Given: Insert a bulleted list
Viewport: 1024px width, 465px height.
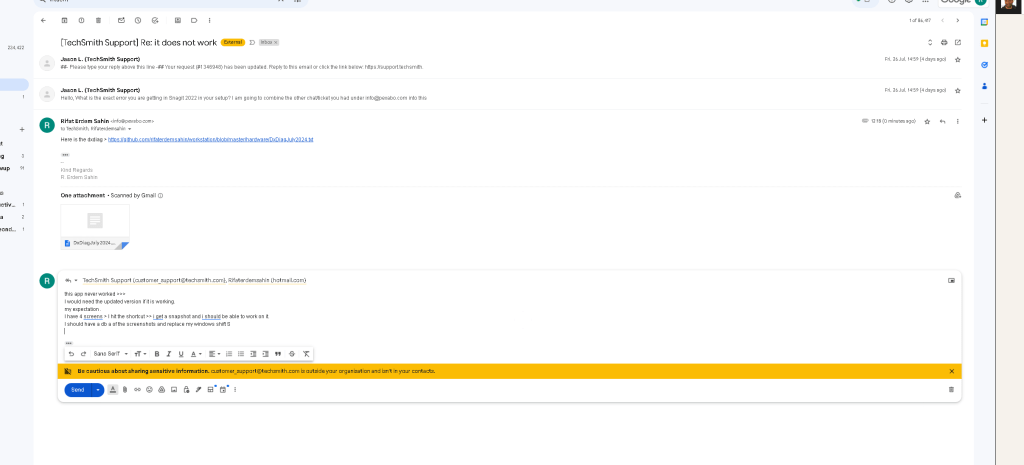Looking at the screenshot, I should tap(241, 354).
